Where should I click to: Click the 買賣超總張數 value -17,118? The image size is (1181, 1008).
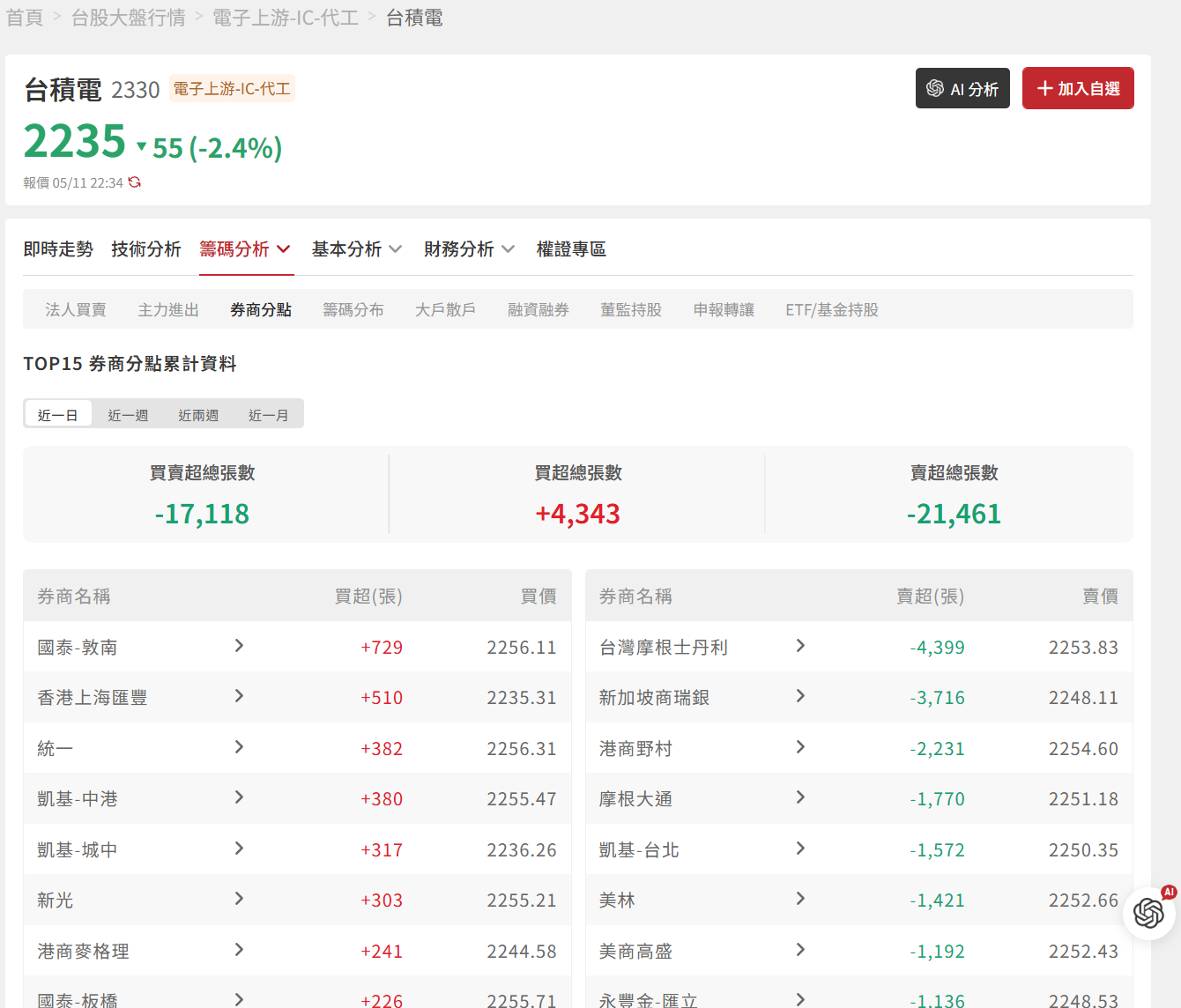tap(202, 514)
